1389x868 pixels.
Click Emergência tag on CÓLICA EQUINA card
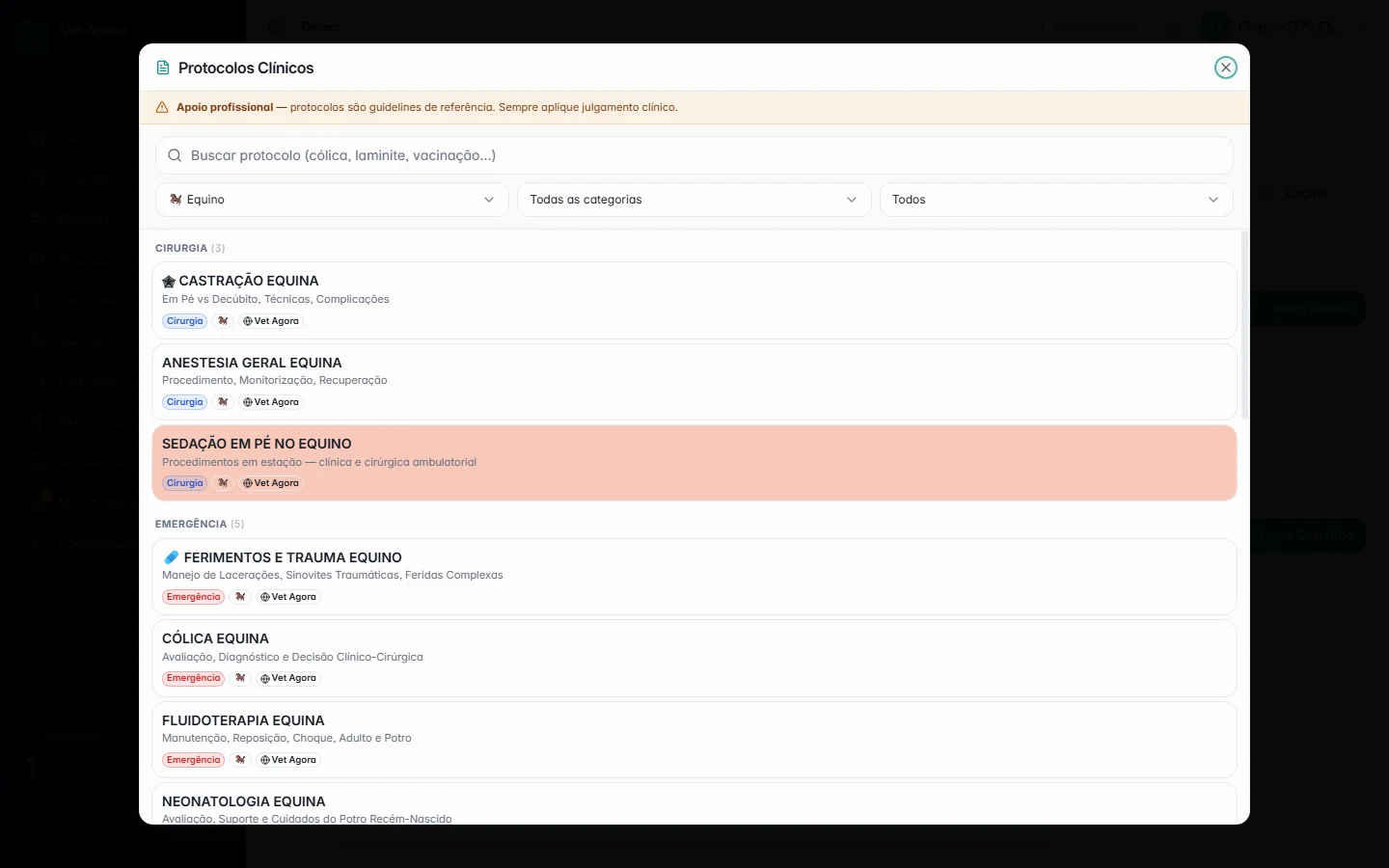(193, 678)
